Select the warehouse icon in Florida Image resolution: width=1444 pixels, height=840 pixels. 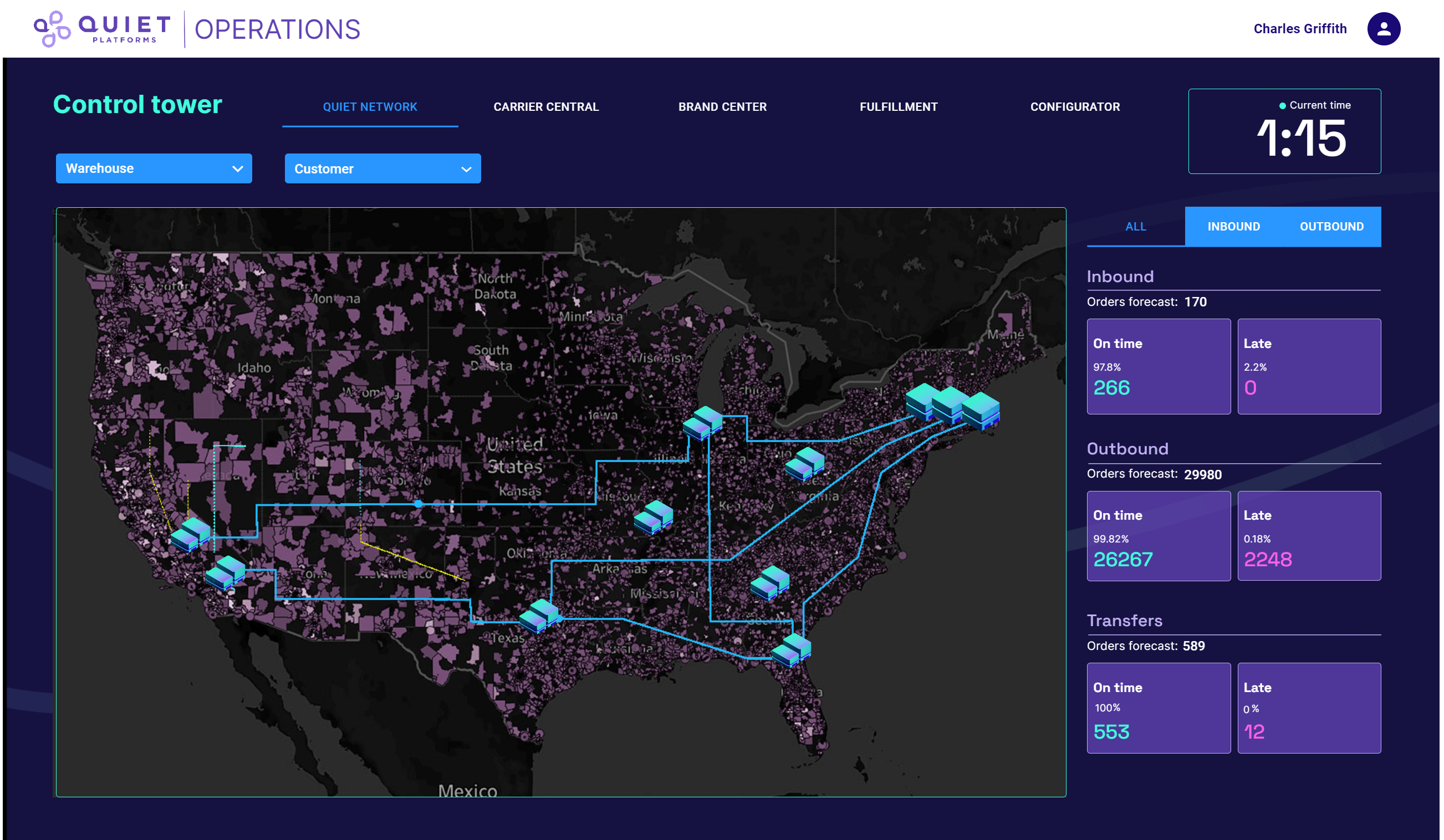click(792, 650)
